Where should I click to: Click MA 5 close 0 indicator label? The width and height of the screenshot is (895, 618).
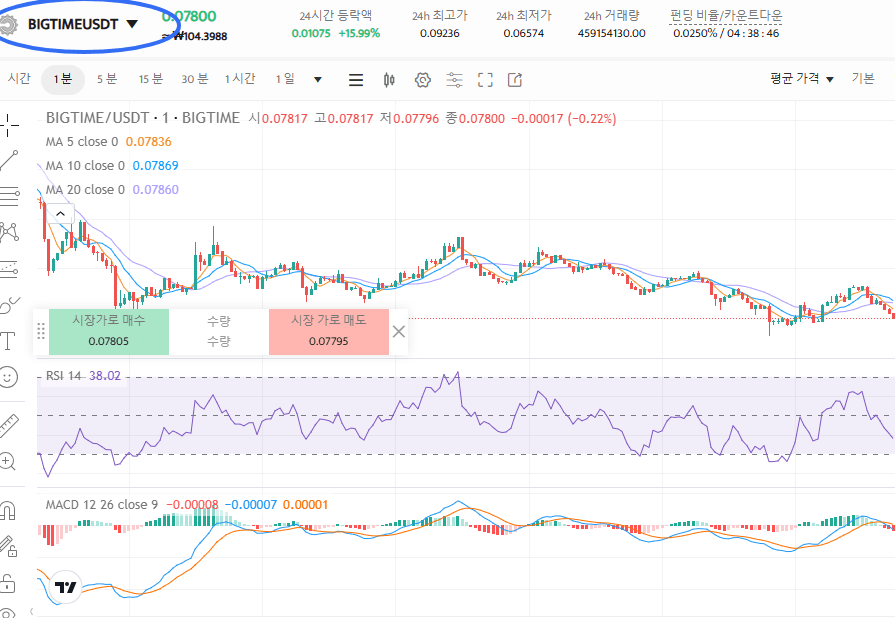click(82, 142)
